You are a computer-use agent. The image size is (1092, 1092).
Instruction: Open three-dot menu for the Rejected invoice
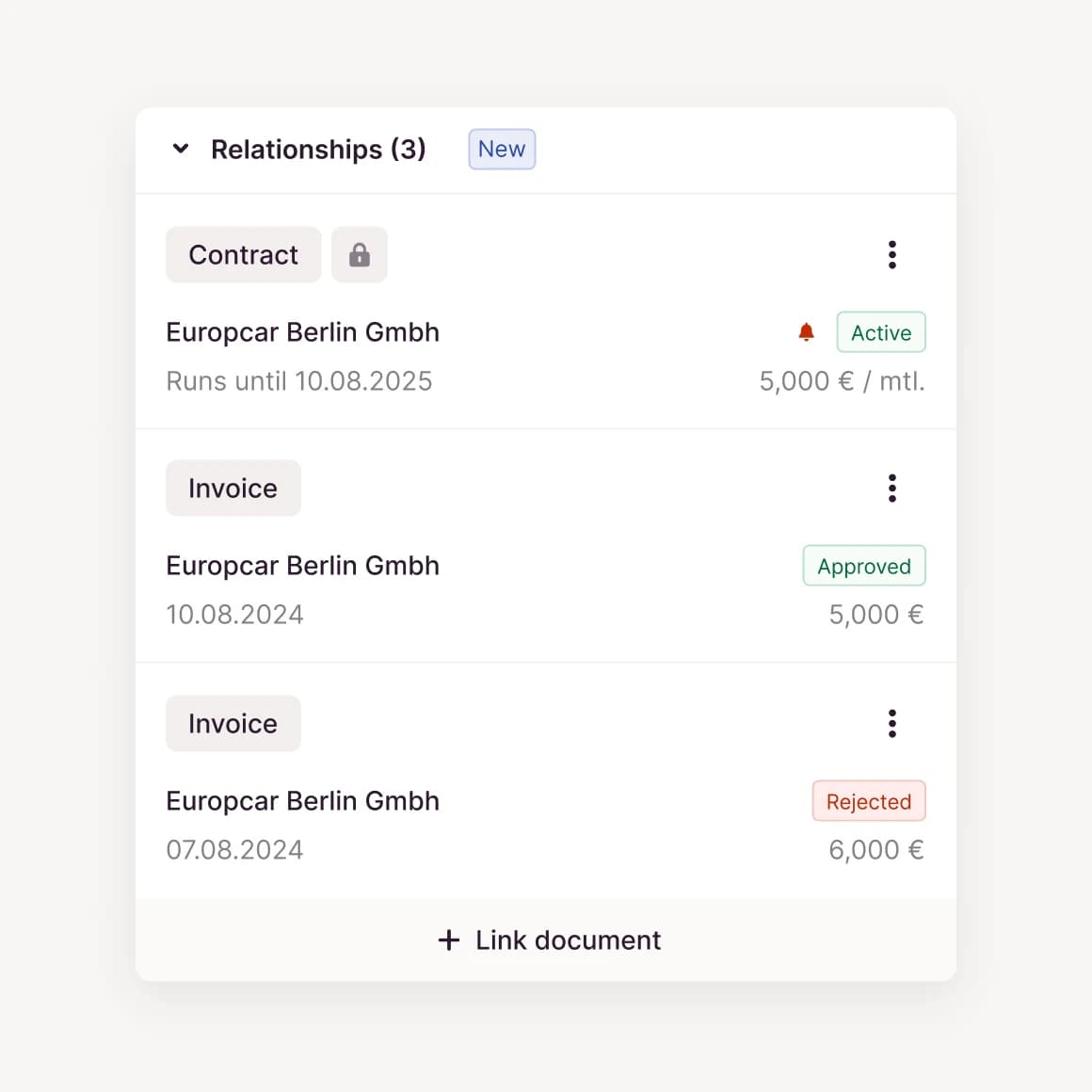(891, 724)
